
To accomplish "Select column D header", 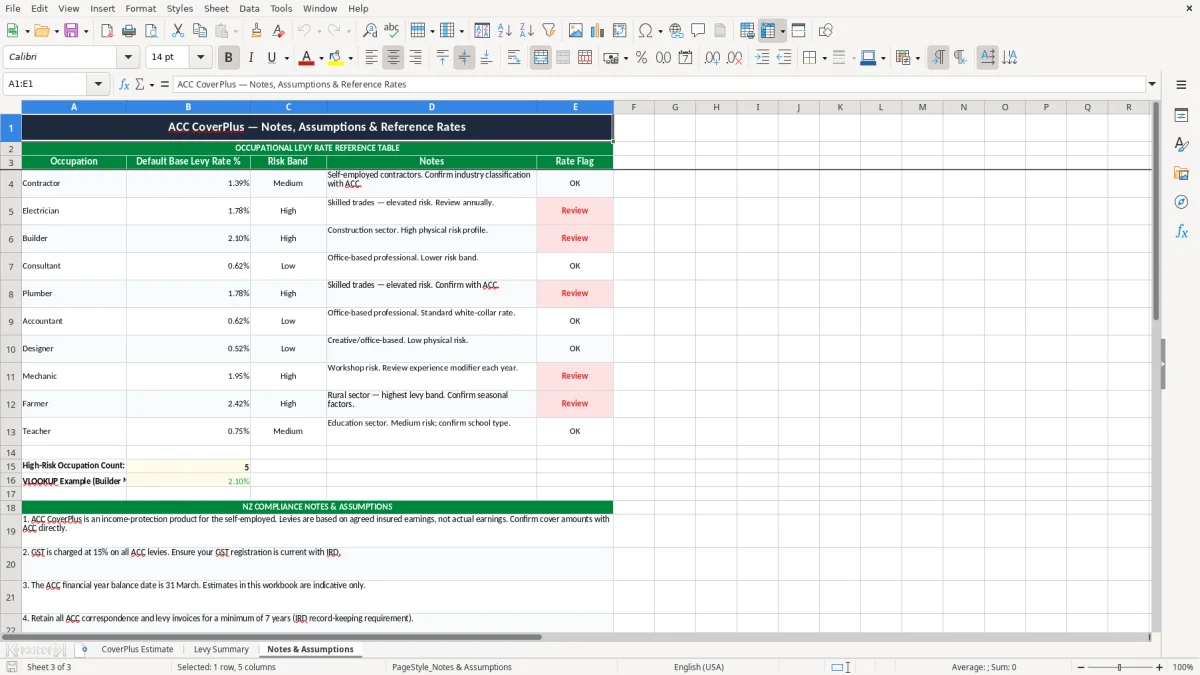I will (x=431, y=107).
